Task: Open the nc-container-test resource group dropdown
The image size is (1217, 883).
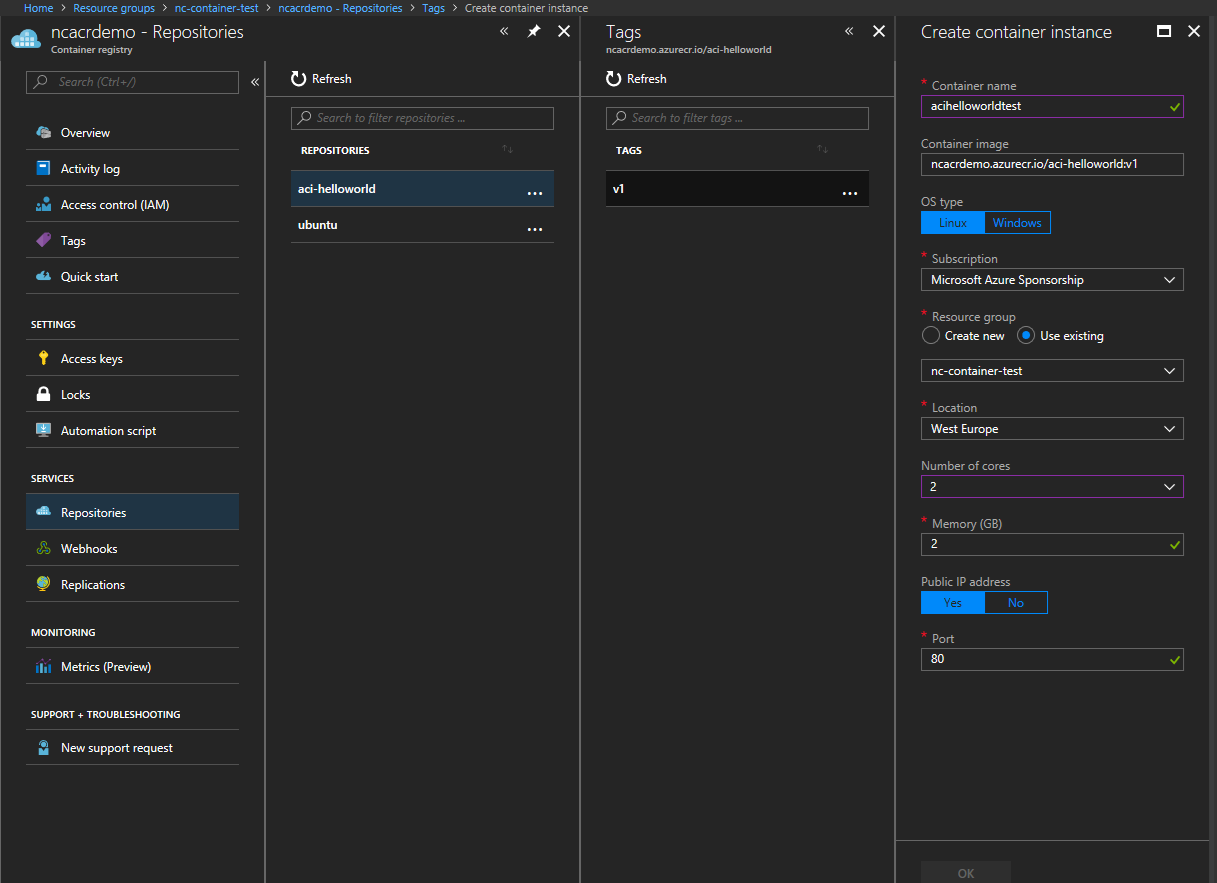Action: 1052,371
